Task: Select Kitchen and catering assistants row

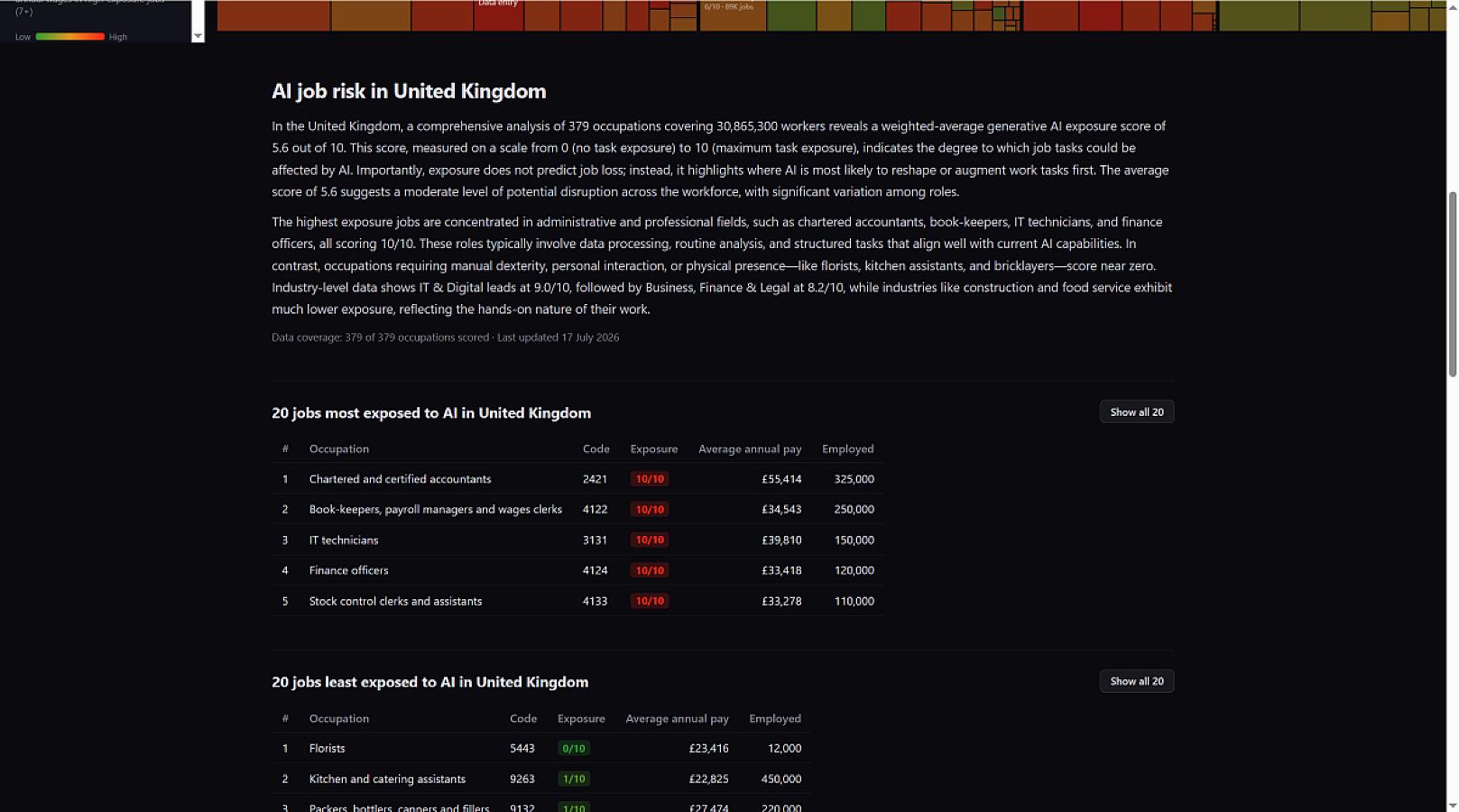Action: 540,779
